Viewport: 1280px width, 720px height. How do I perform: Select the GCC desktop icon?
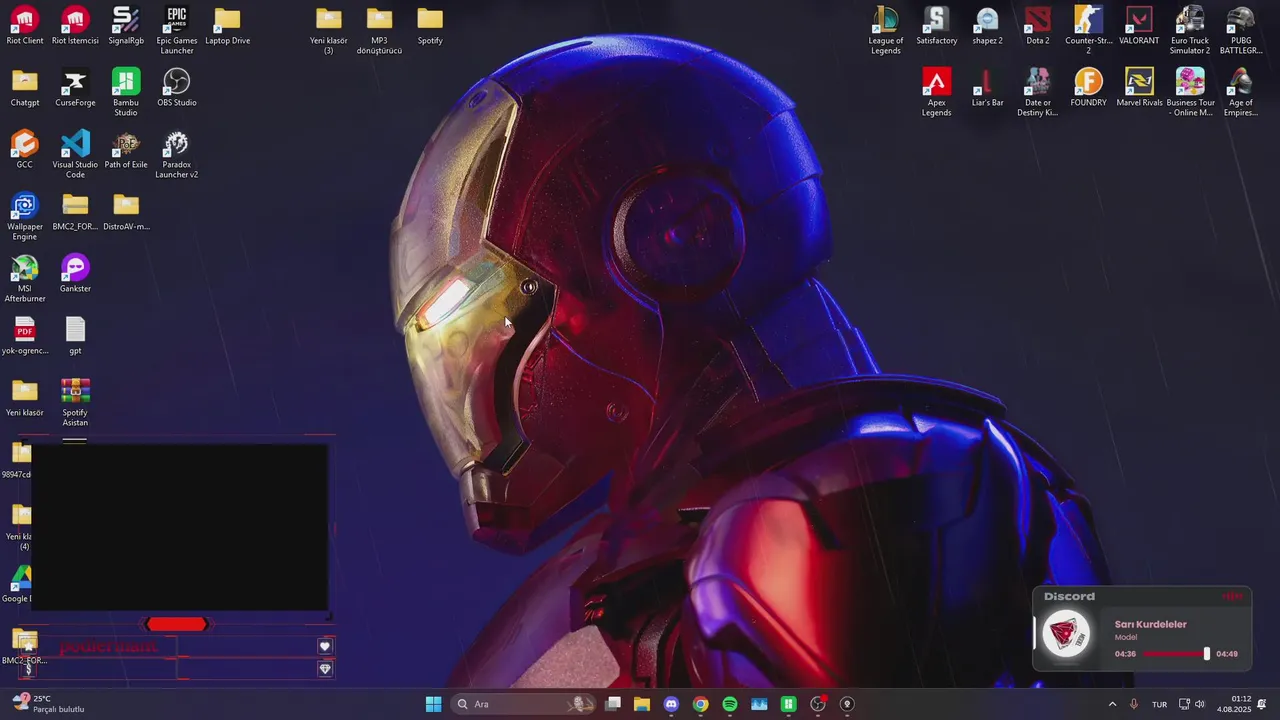click(25, 150)
